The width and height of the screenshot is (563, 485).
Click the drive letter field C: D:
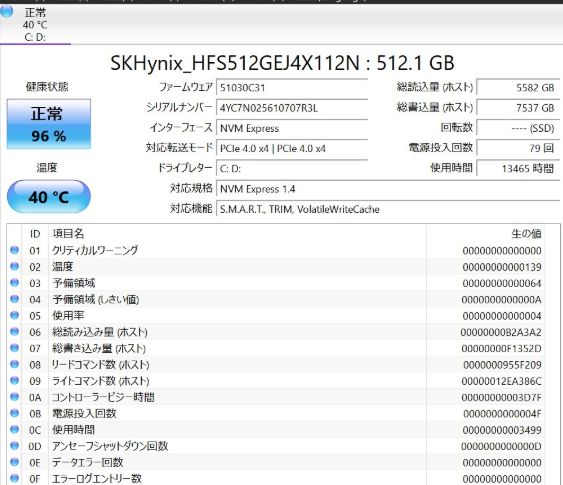pos(292,169)
